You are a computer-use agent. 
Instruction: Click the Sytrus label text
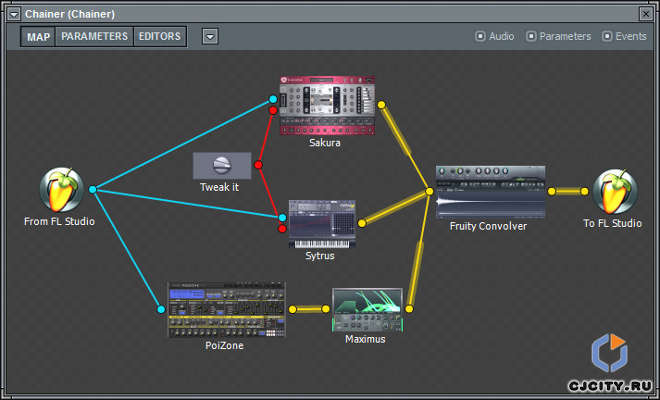coord(320,256)
